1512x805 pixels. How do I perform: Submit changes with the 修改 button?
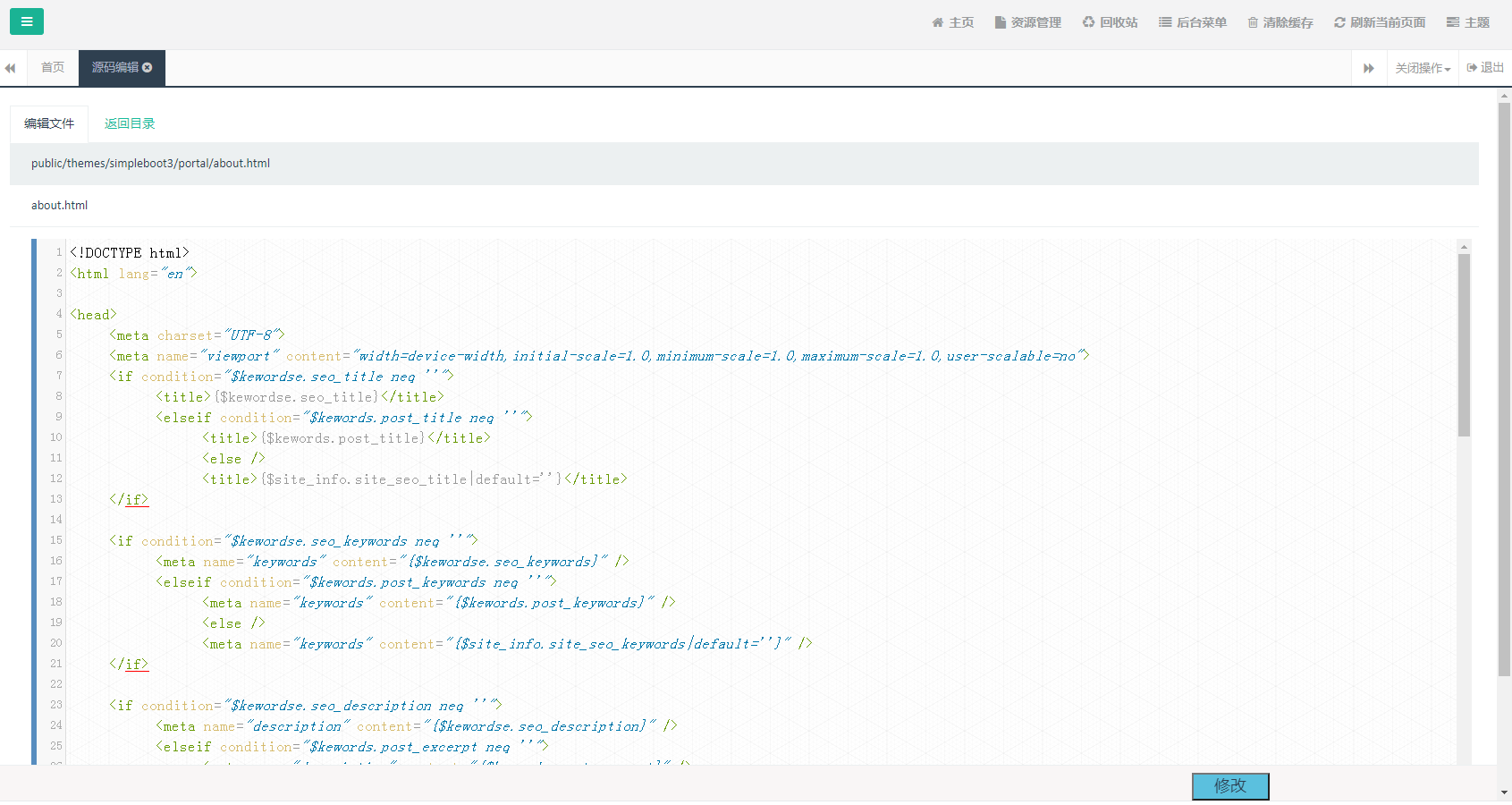tap(1230, 786)
